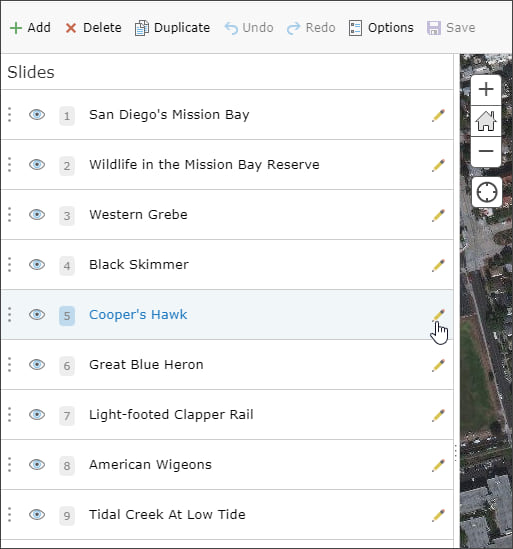Toggle visibility of Tidal Creek slide
This screenshot has width=513, height=549.
click(37, 515)
